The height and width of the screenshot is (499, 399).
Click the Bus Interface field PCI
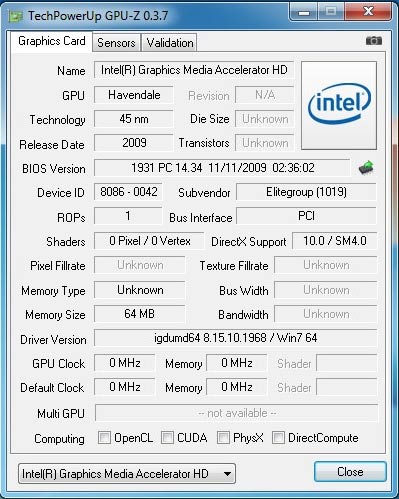306,216
